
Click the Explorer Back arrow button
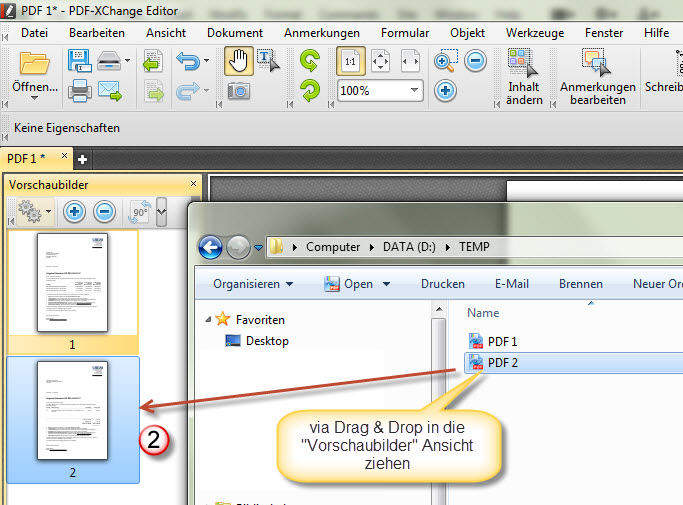(211, 247)
